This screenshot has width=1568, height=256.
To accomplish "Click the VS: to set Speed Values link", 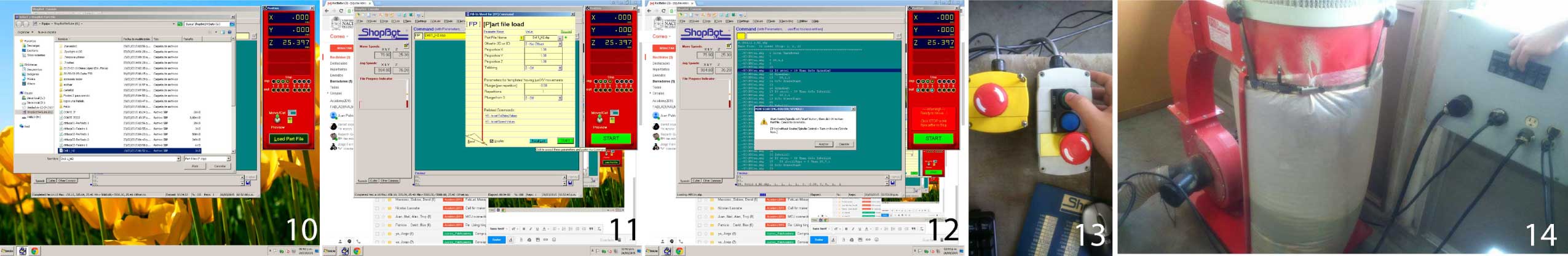I will [500, 122].
